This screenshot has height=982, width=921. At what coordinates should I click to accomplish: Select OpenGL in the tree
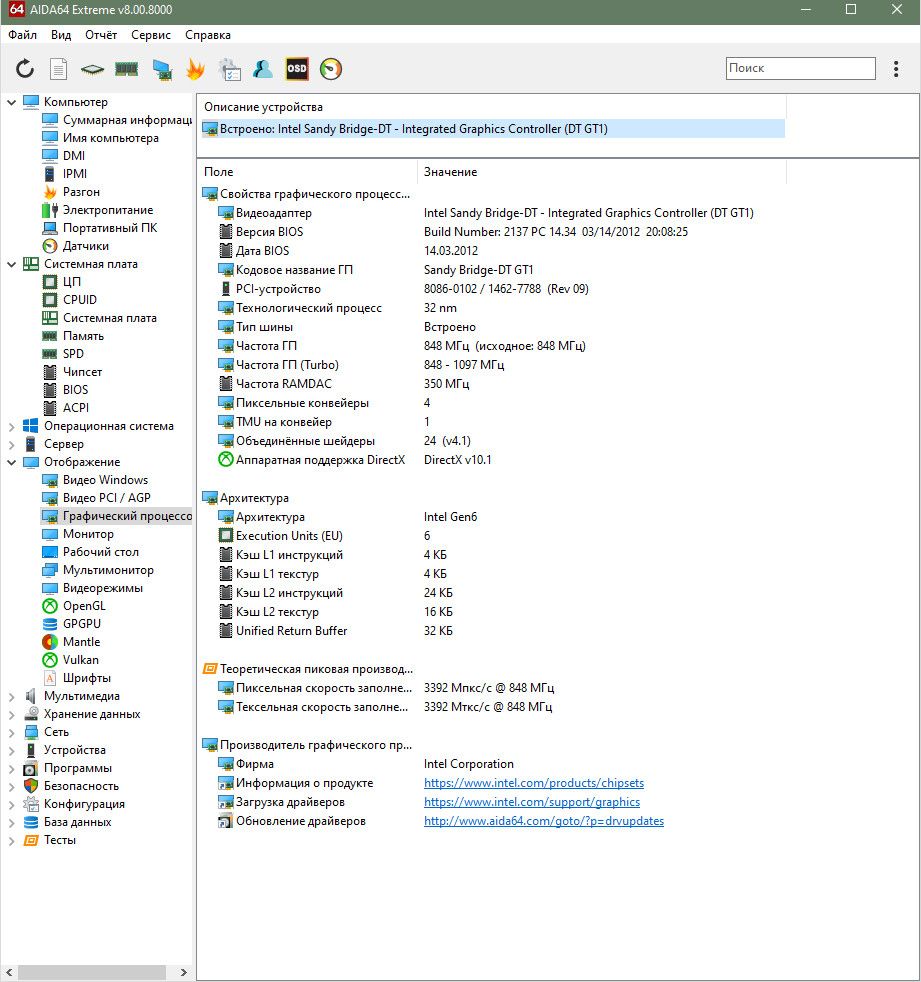coord(84,606)
